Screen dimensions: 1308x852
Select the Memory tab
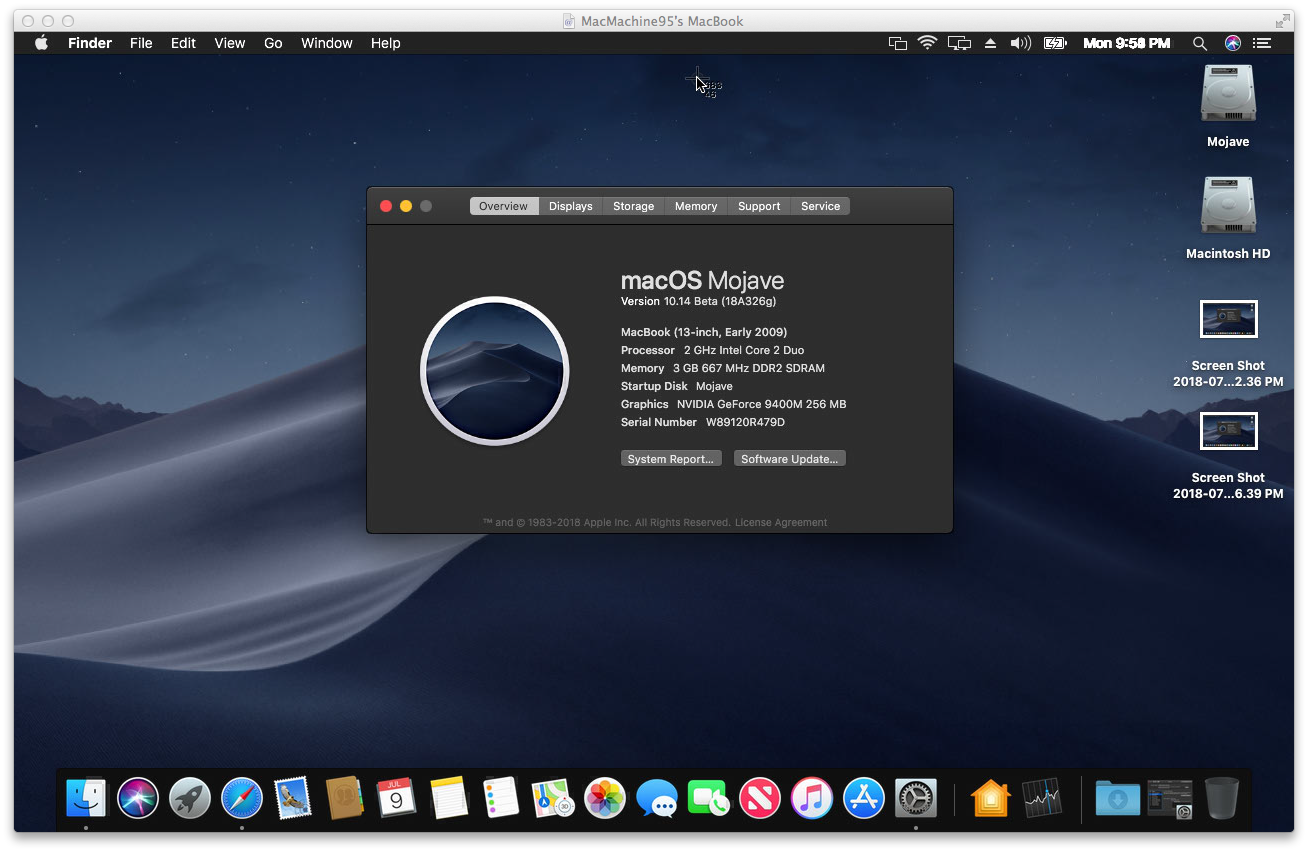coord(695,206)
